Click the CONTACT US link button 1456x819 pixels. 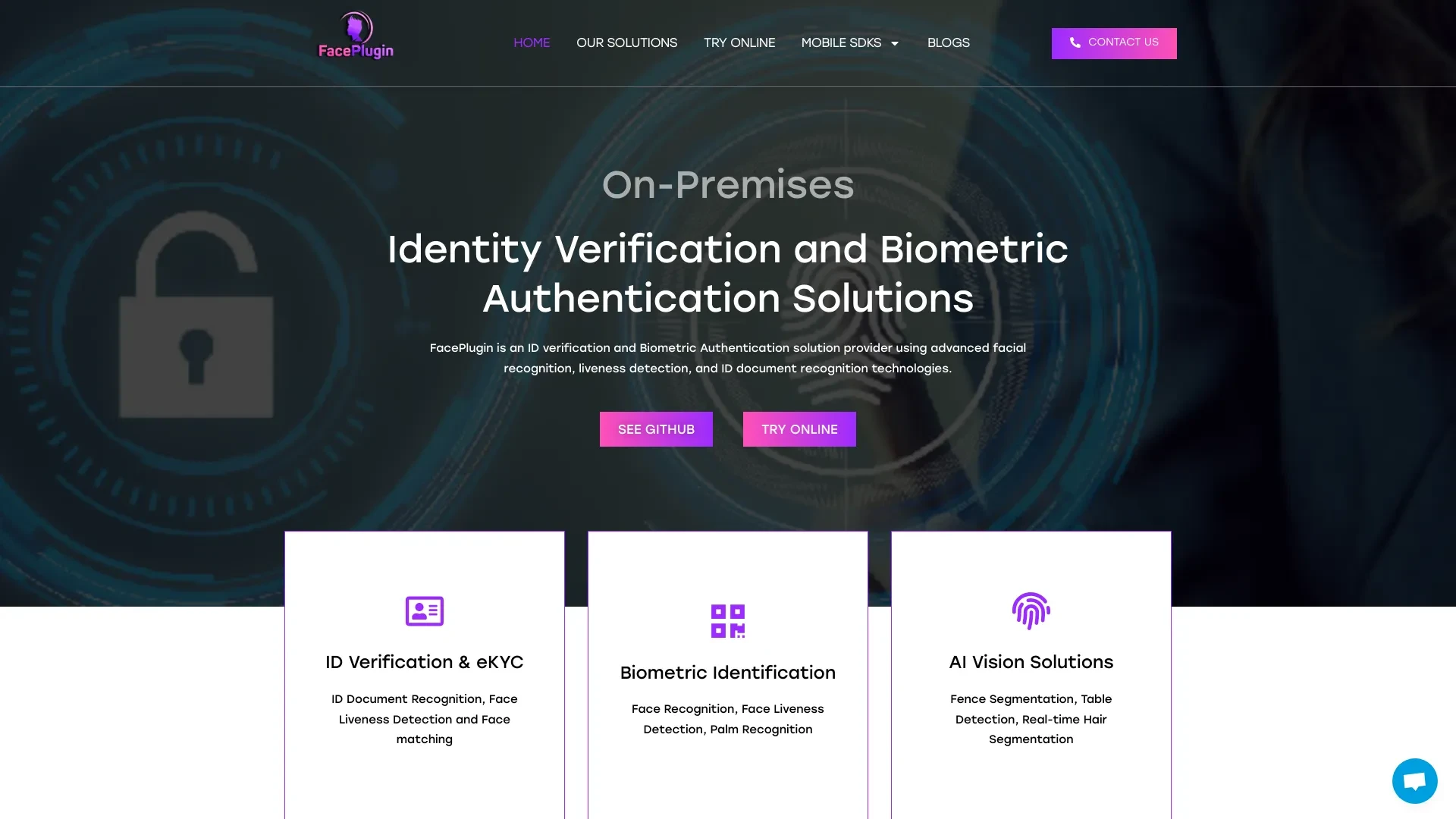[x=1113, y=43]
